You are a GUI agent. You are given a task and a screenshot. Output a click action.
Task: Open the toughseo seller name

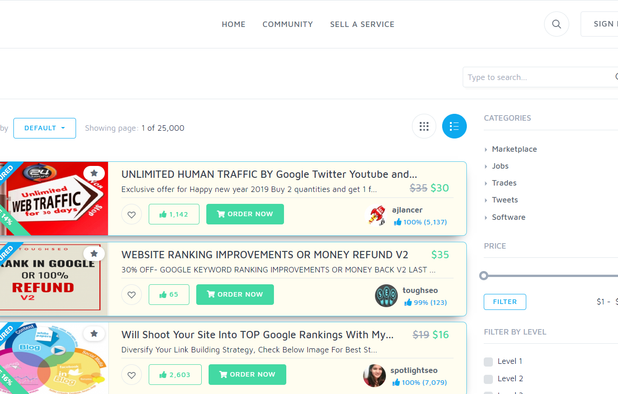click(x=420, y=290)
